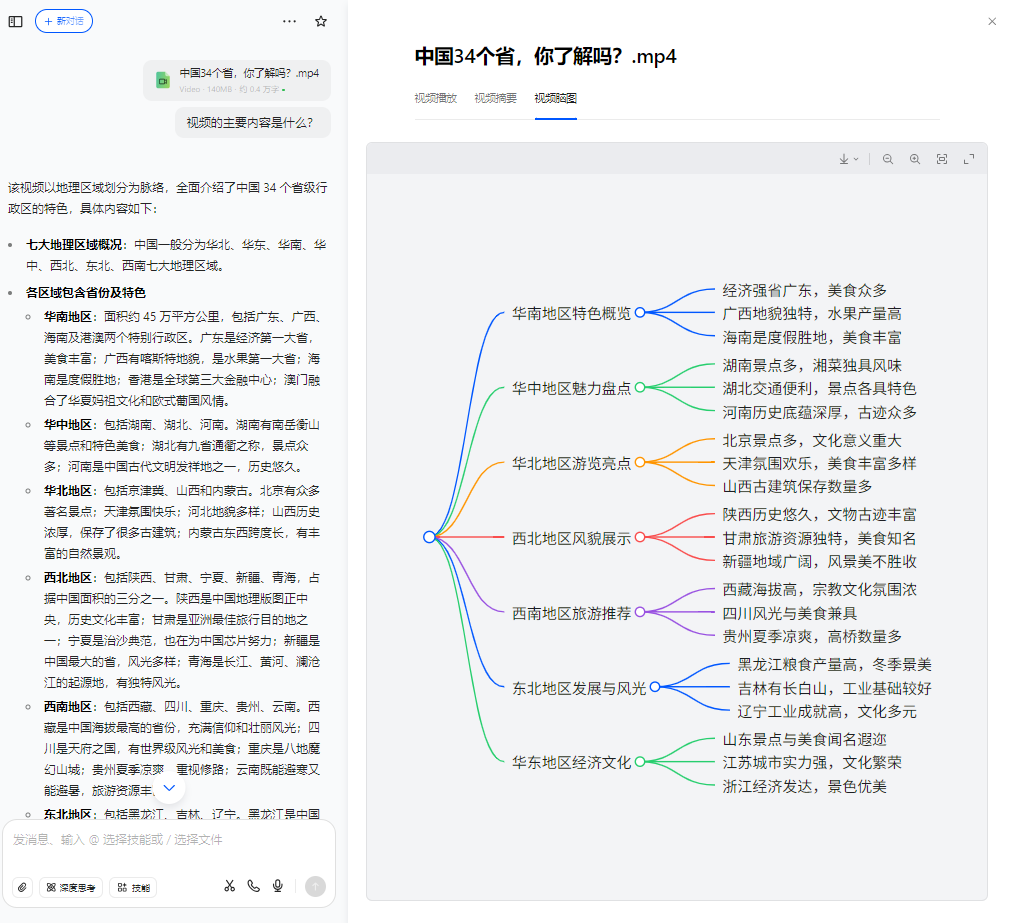The width and height of the screenshot is (1013, 923).
Task: Attach a file with the paperclip
Action: tap(21, 886)
